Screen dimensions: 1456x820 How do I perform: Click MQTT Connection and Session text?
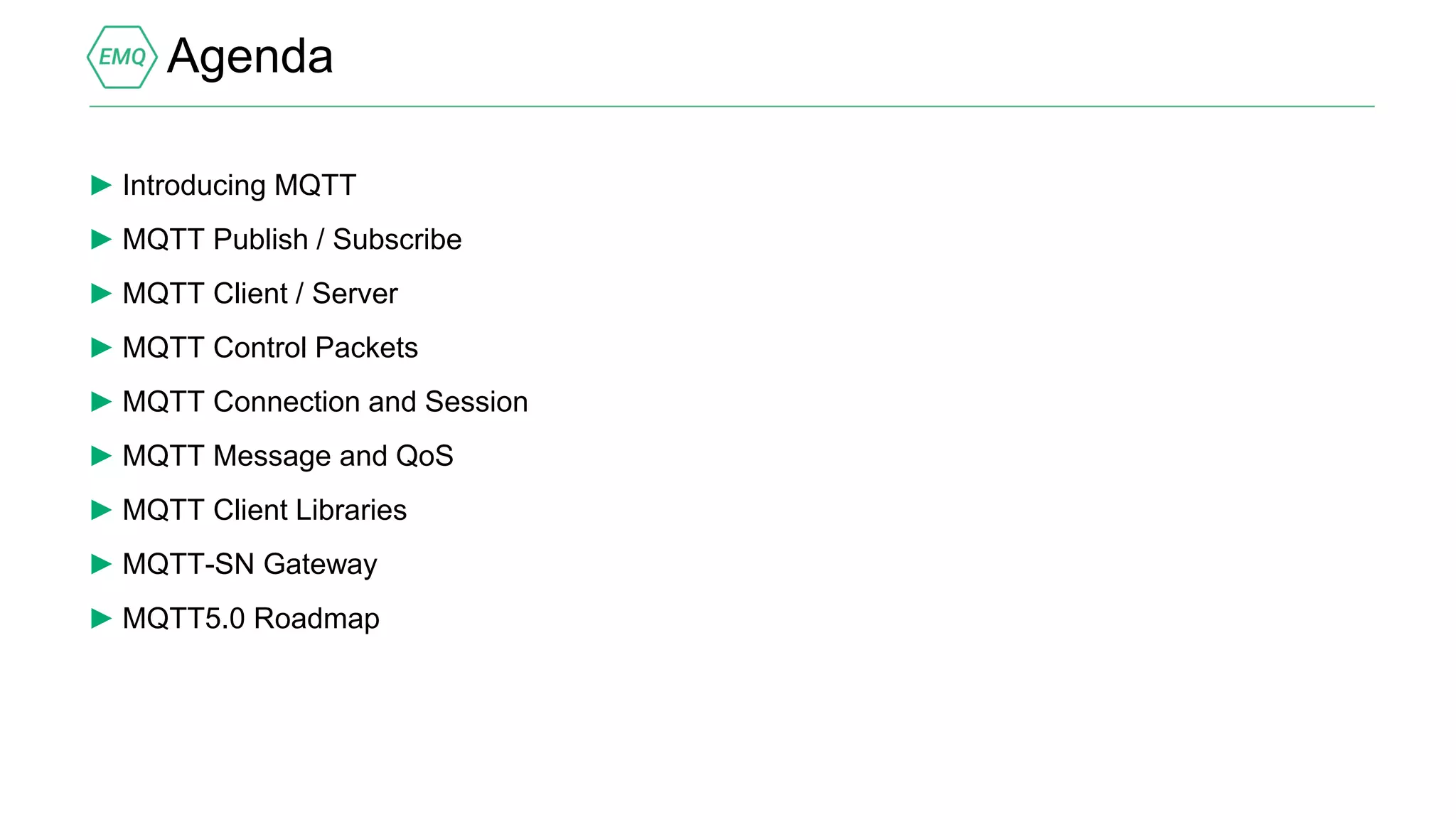coord(325,402)
